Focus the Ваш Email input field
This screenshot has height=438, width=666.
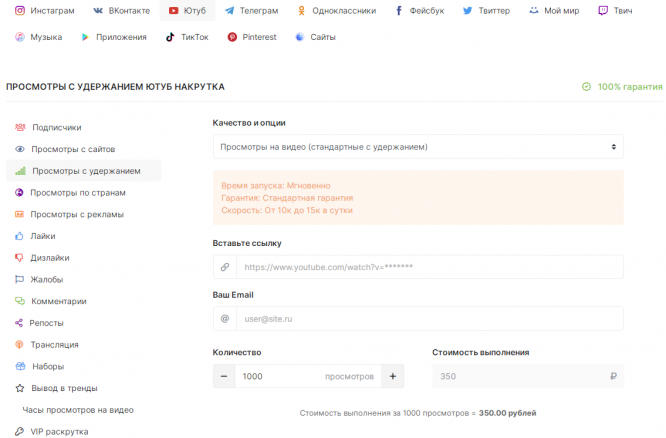click(429, 319)
